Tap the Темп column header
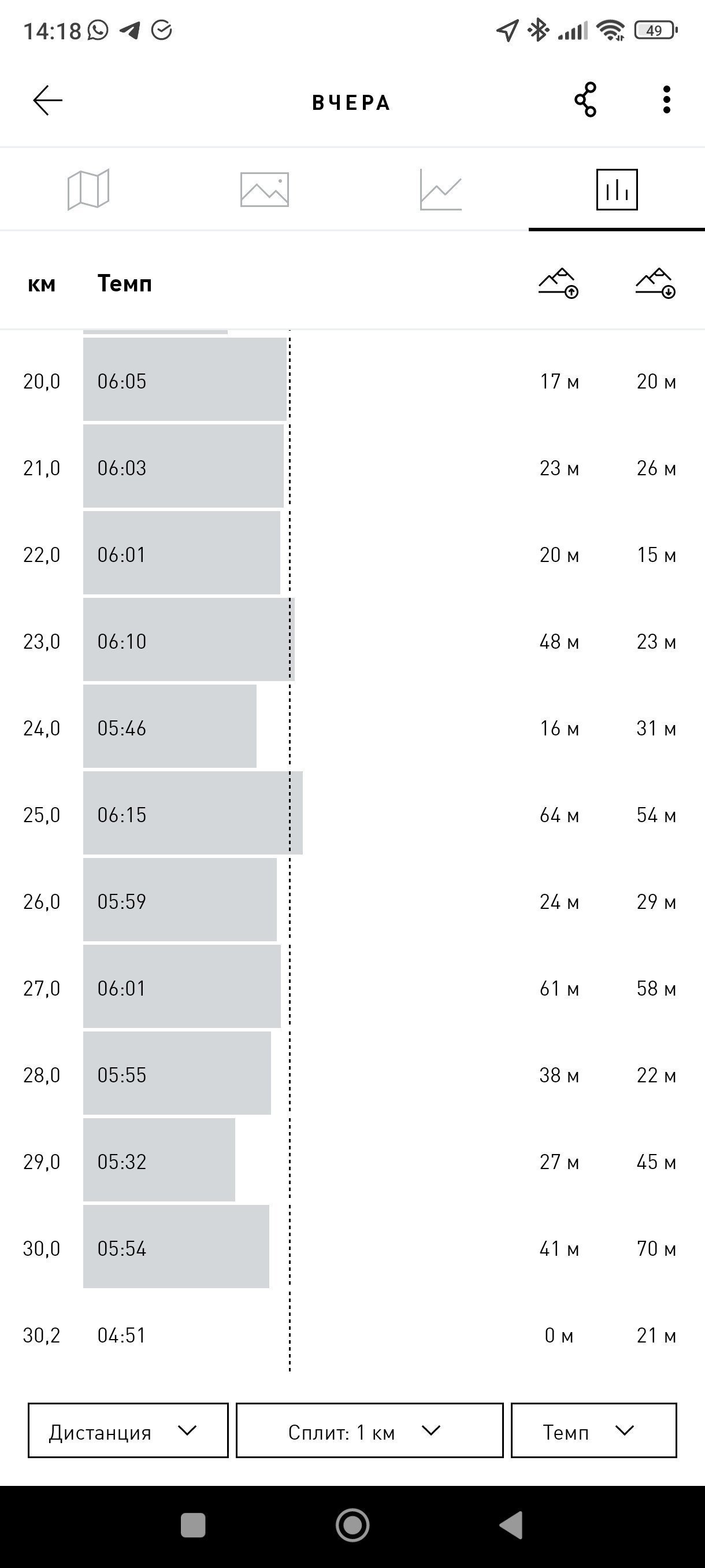 pos(125,284)
